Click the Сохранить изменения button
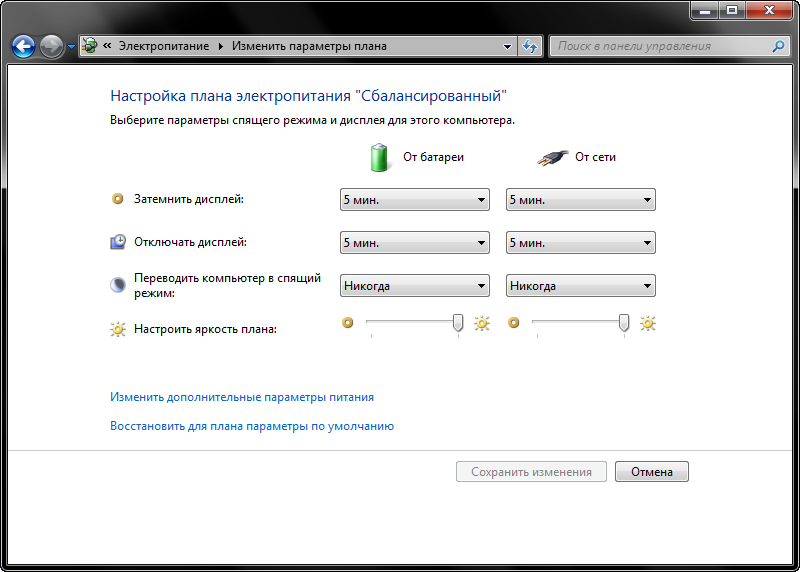 pos(531,471)
